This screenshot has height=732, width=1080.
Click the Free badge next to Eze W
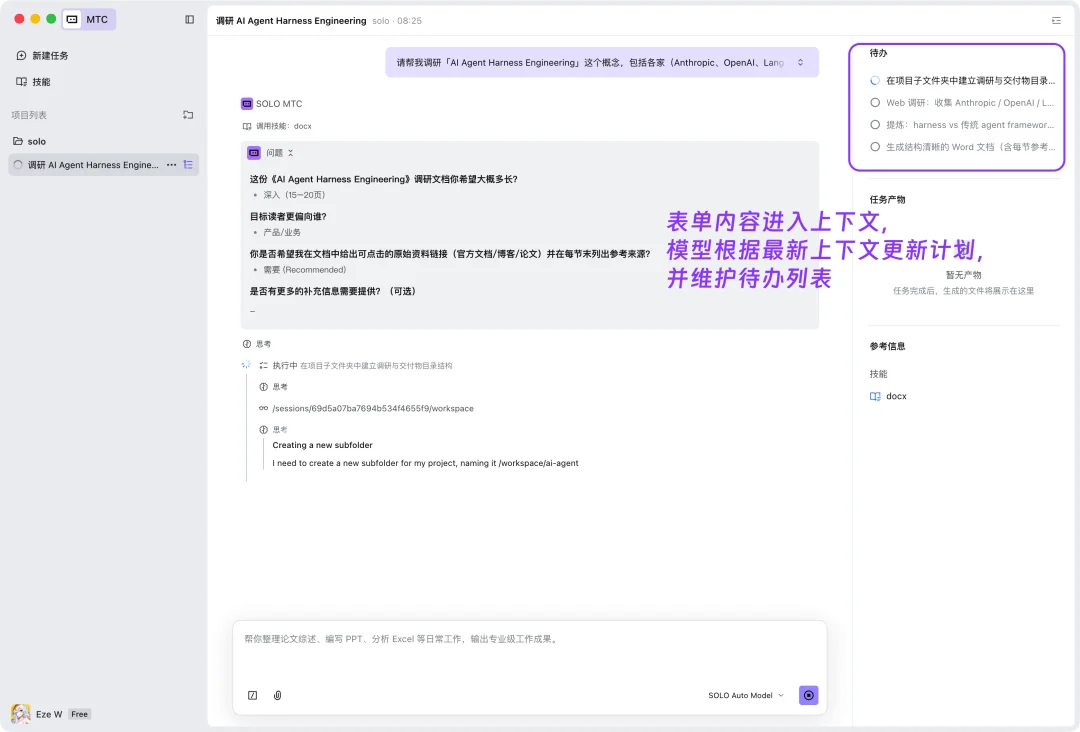(79, 714)
